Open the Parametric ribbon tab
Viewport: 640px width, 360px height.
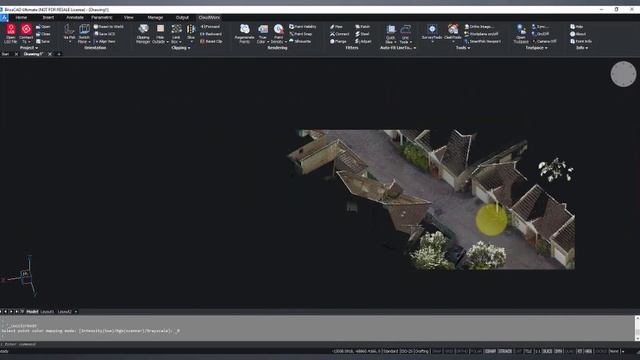pyautogui.click(x=102, y=18)
